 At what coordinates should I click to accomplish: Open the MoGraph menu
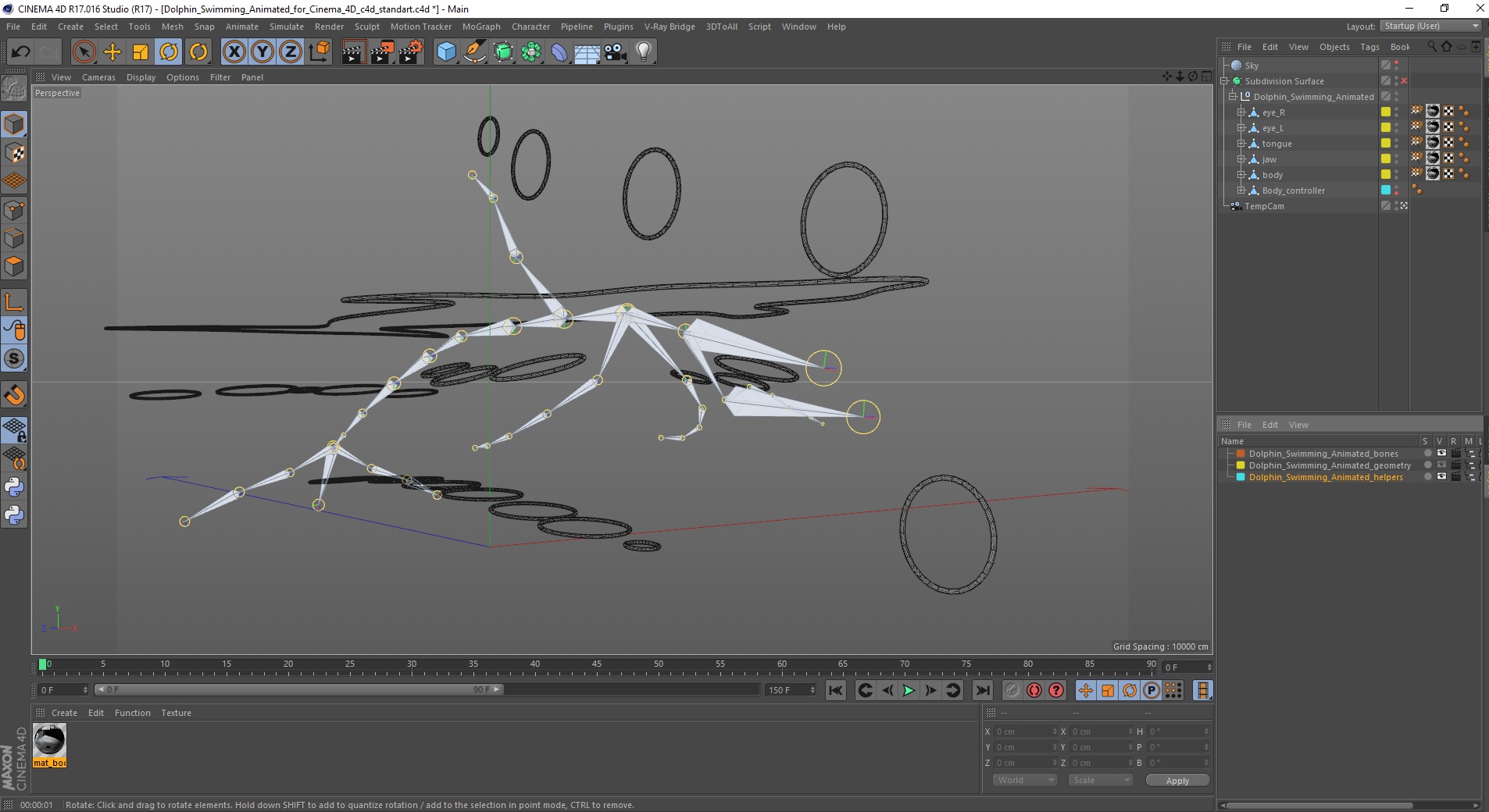(481, 27)
